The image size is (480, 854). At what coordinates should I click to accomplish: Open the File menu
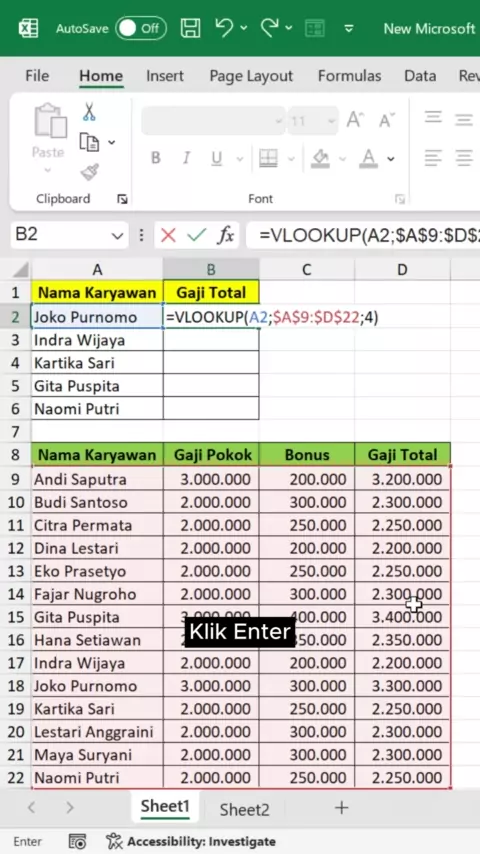pos(37,76)
